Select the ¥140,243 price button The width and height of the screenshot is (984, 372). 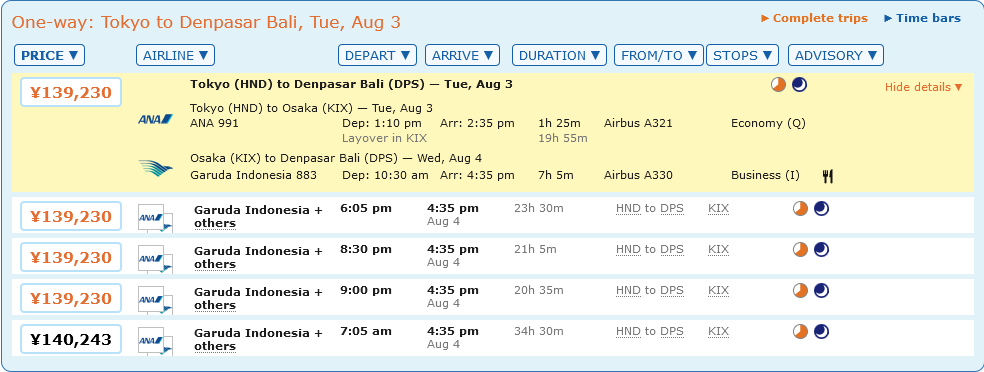coord(71,339)
